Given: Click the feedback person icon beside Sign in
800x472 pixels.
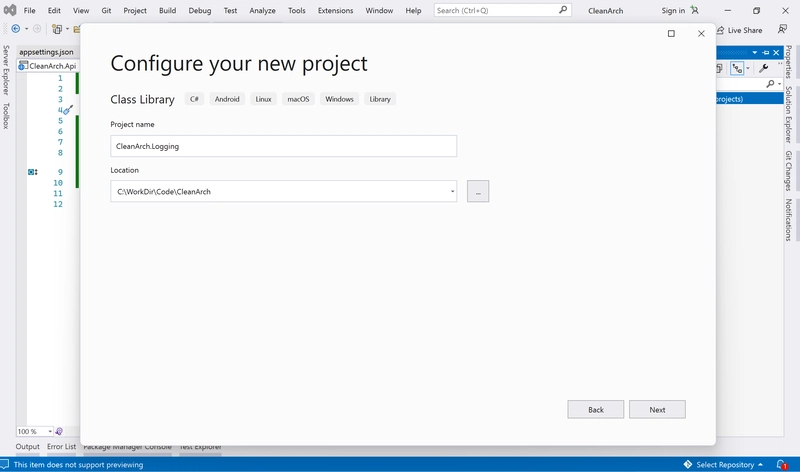Looking at the screenshot, I should pos(694,10).
